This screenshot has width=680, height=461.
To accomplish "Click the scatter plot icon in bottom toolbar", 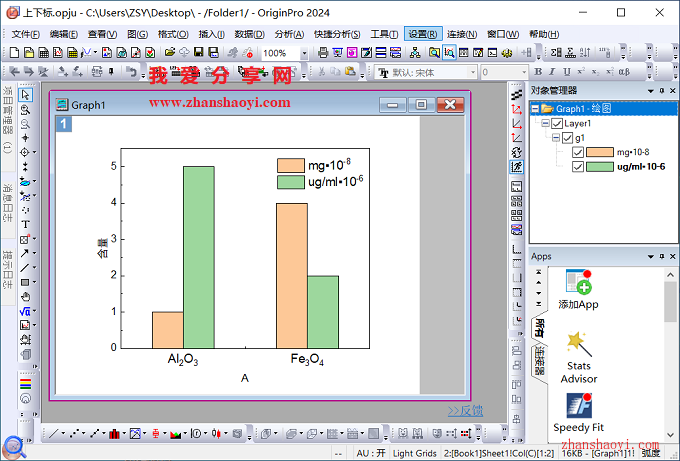I will tap(74, 433).
